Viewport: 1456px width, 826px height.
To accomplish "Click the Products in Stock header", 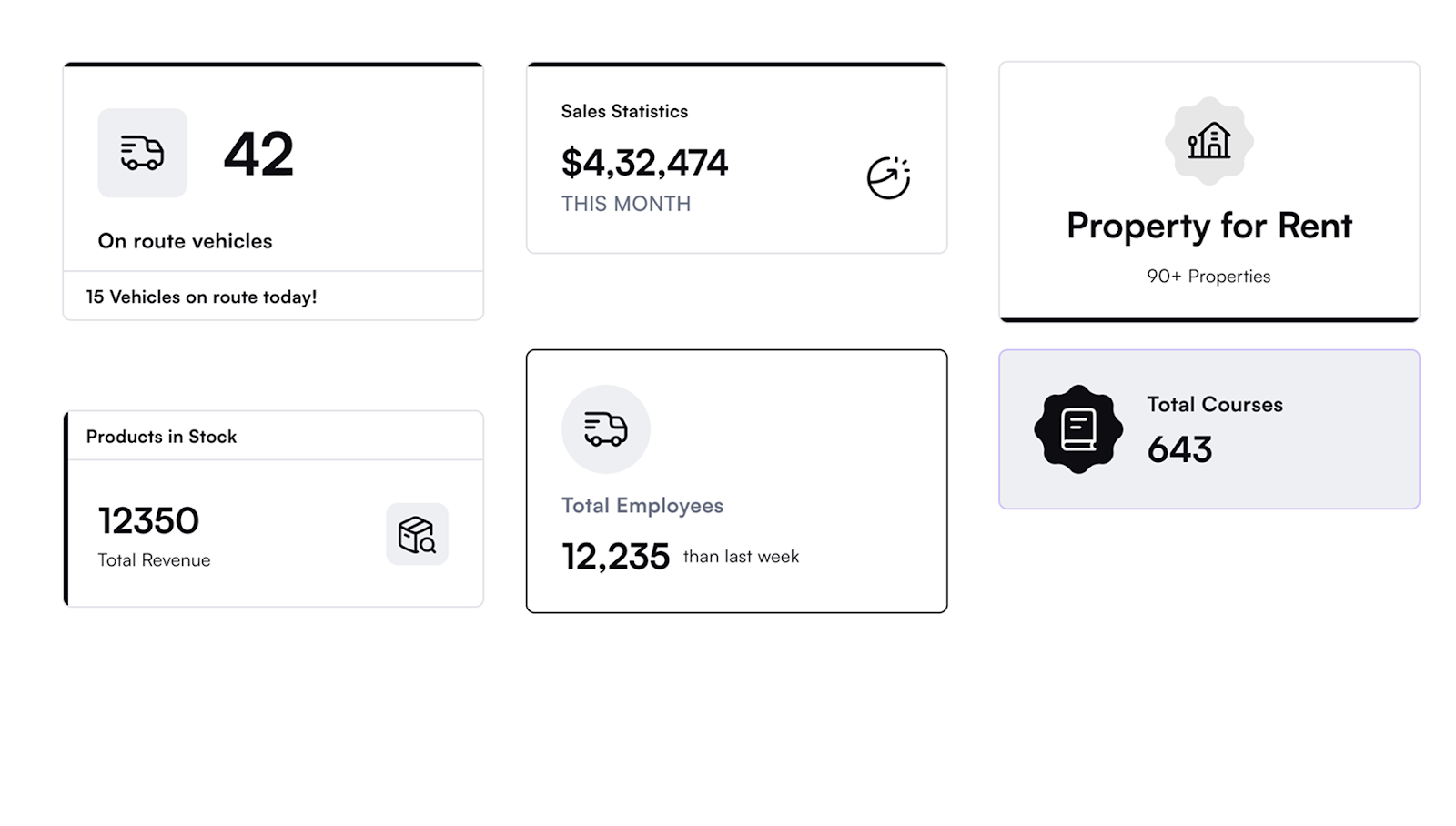I will pos(161,437).
